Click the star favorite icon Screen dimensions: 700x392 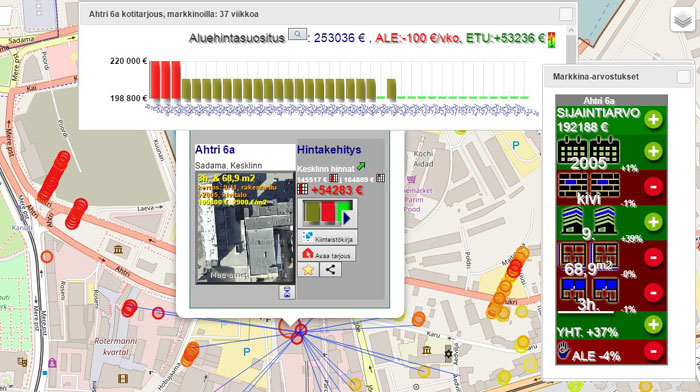[308, 269]
